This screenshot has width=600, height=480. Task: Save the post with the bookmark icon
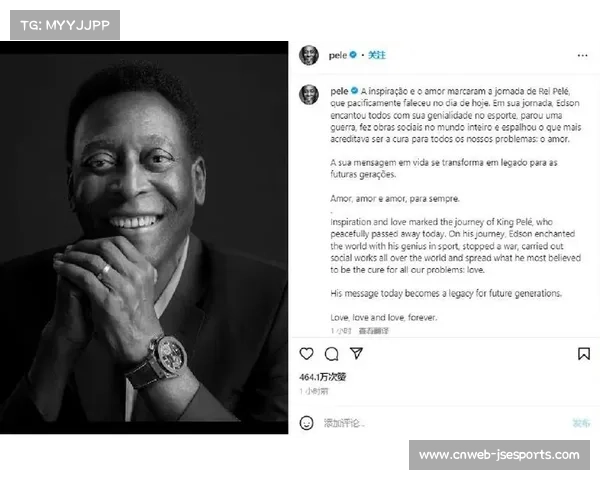(x=584, y=354)
